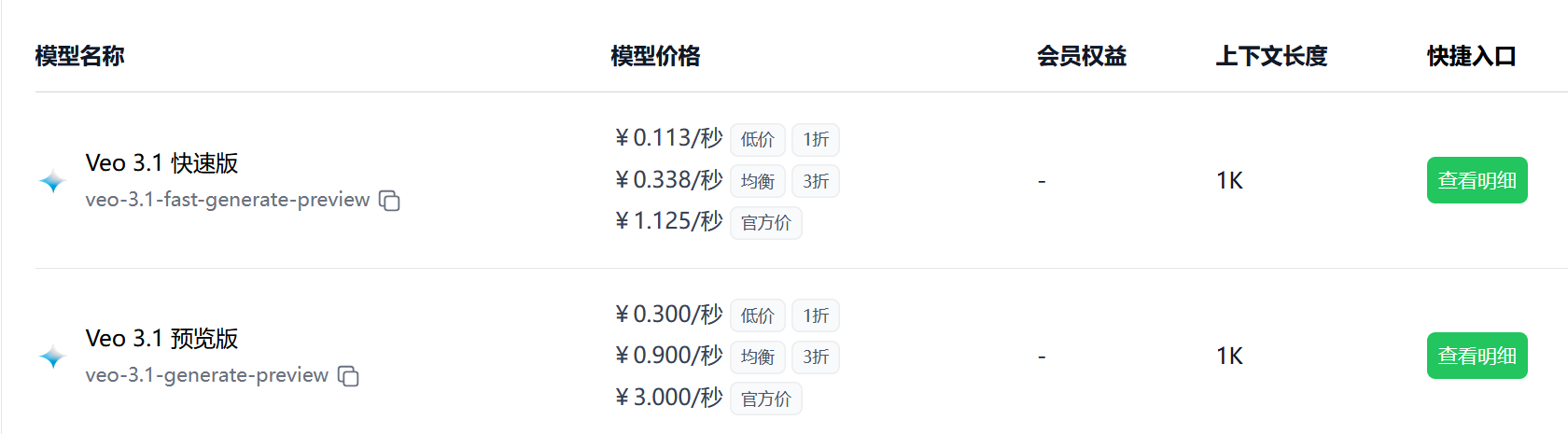Click the 3折 badge beside ¥0.900/秒
The width and height of the screenshot is (1568, 434).
coord(816,357)
